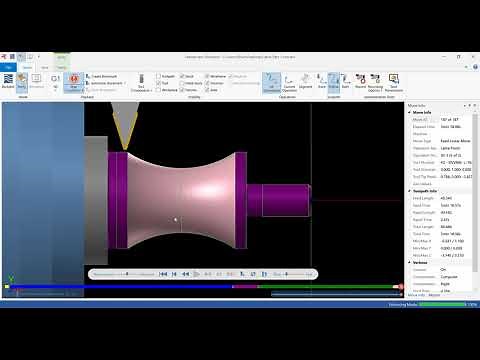This screenshot has height=360, width=480.
Task: Click the blue section of progress bar
Action: [121, 287]
